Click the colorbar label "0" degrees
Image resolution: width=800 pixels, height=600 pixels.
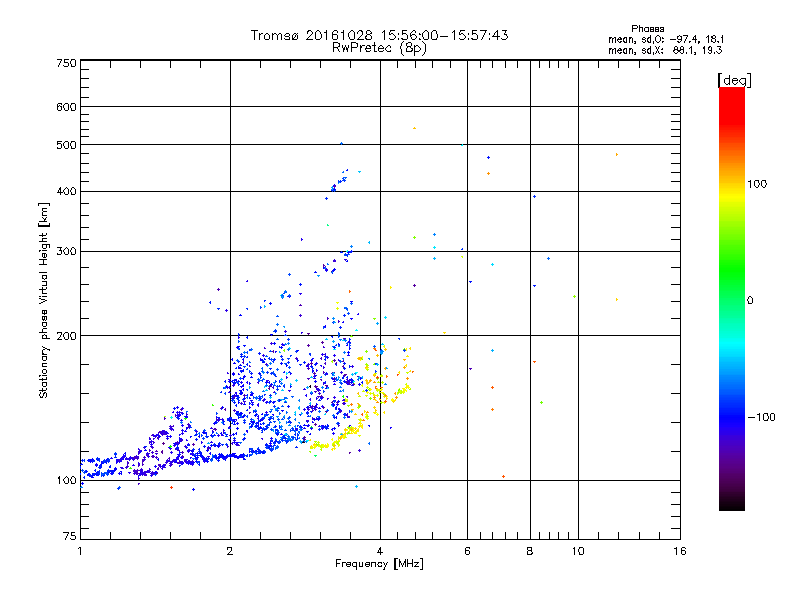pyautogui.click(x=750, y=301)
